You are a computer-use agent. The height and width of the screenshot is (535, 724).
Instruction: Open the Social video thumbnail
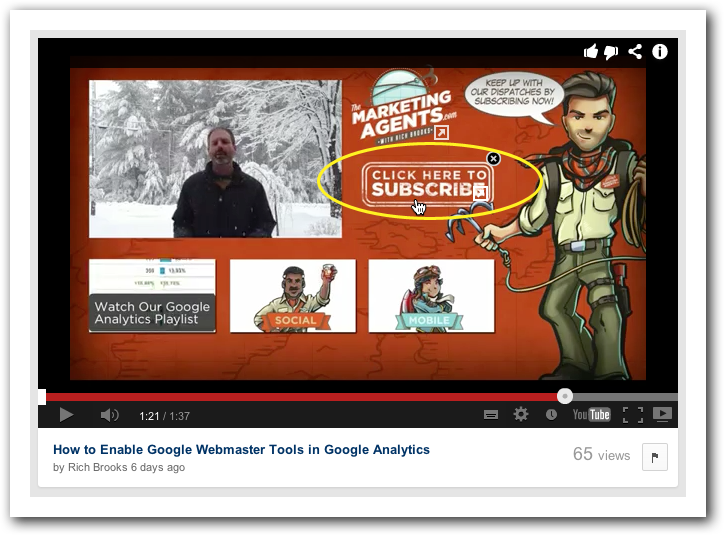tap(293, 295)
